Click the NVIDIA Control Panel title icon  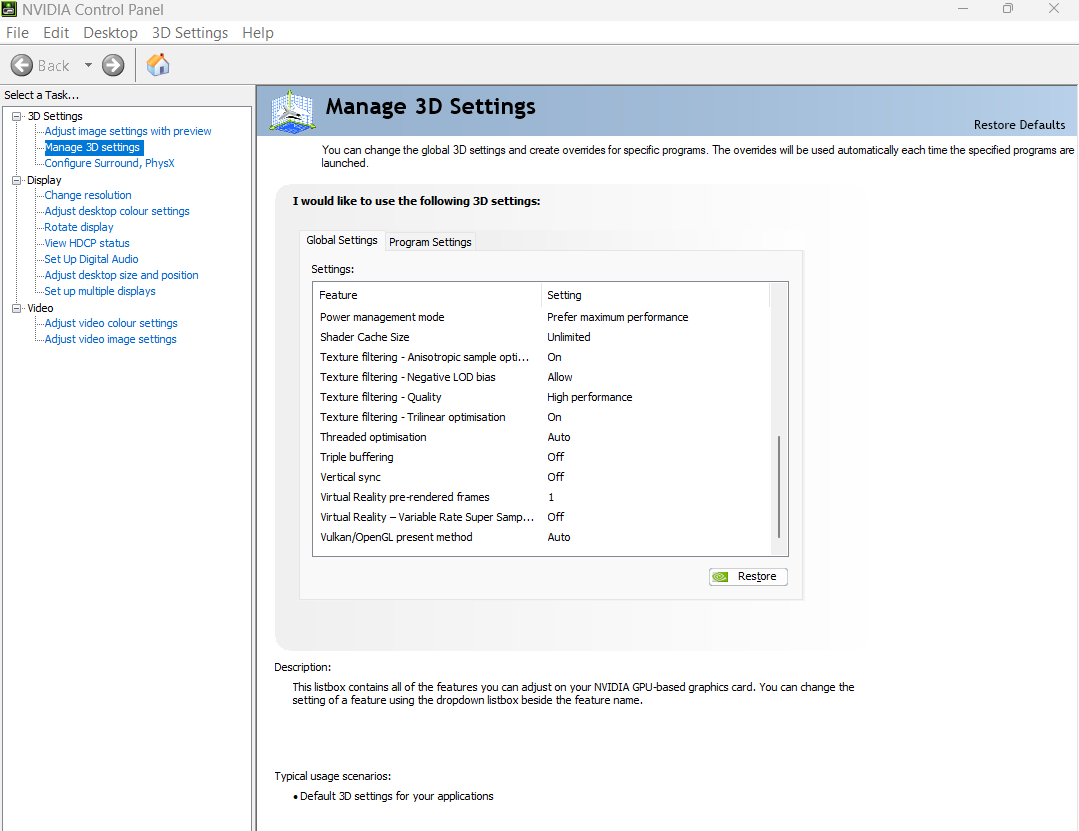point(9,10)
